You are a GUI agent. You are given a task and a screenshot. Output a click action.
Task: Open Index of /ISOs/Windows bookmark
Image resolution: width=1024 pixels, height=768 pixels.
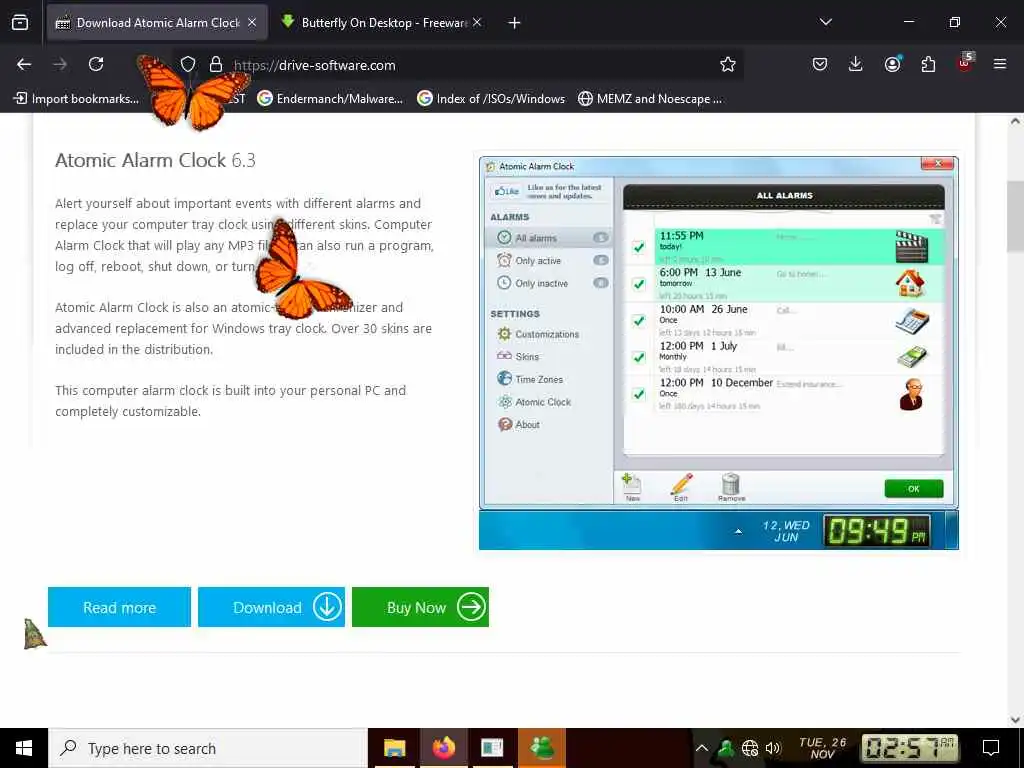click(491, 99)
